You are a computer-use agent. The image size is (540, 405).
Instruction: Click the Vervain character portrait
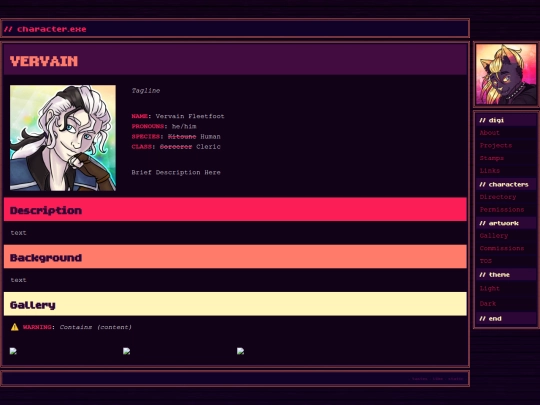[x=63, y=138]
